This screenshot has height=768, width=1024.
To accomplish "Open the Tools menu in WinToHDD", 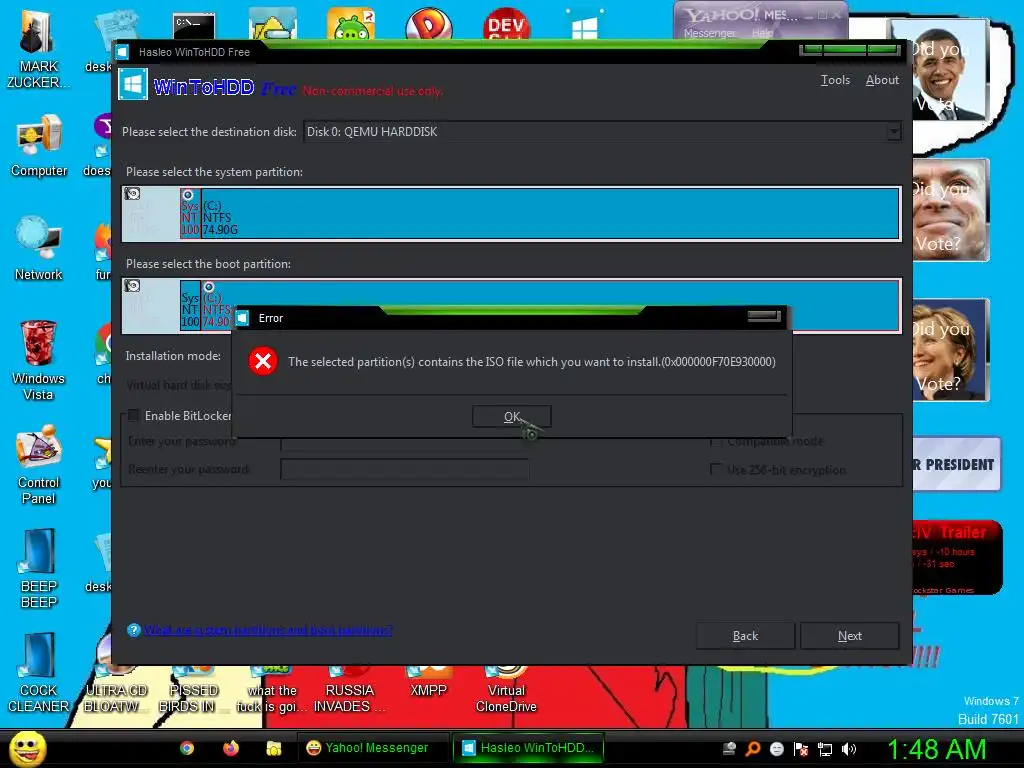I will click(835, 80).
